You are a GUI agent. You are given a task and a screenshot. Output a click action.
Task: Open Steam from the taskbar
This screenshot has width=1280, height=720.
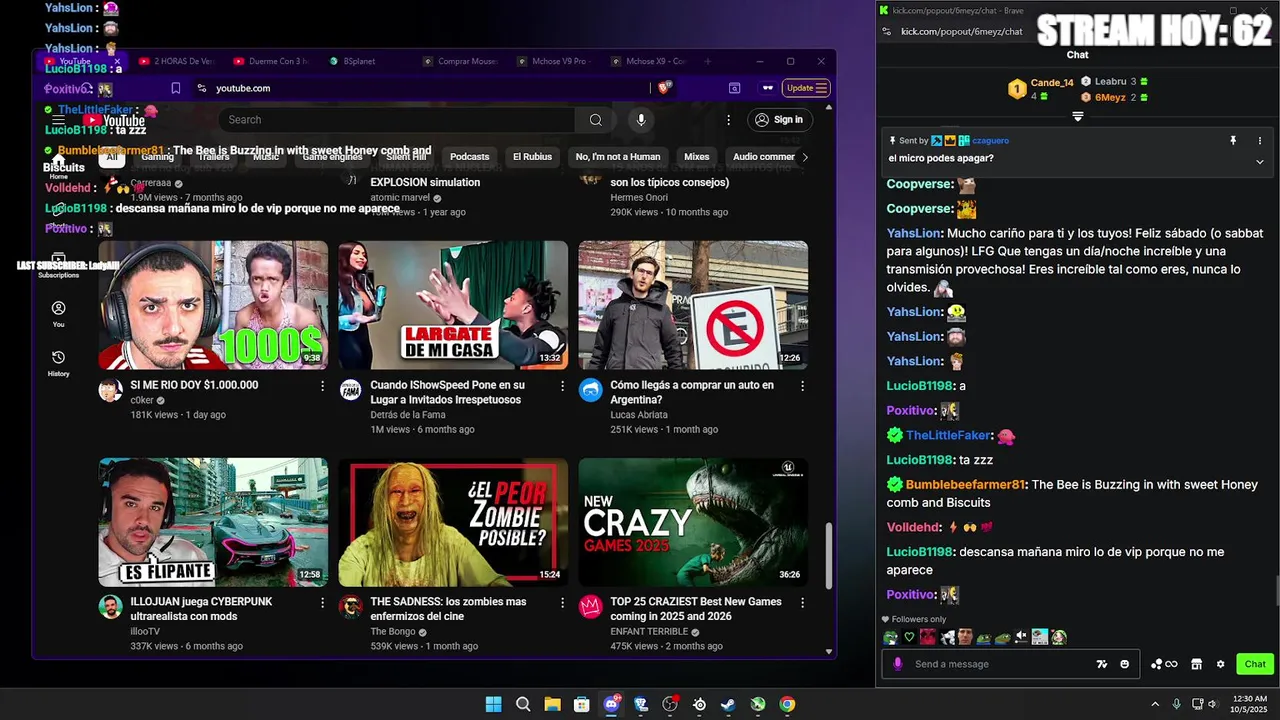[x=728, y=704]
